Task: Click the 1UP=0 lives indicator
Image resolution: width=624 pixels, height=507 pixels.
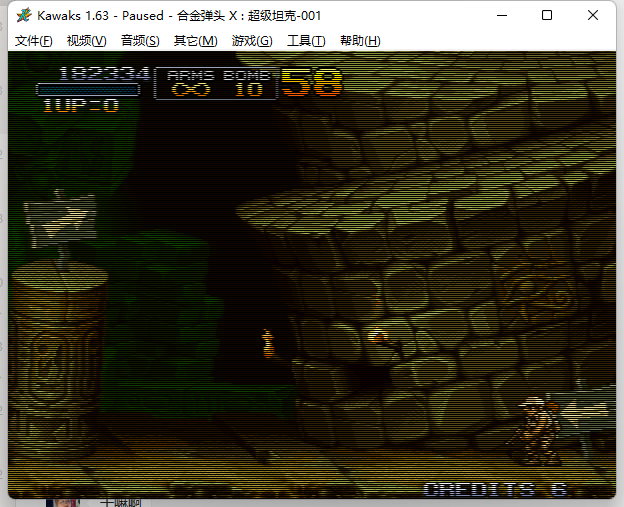Action: [81, 105]
